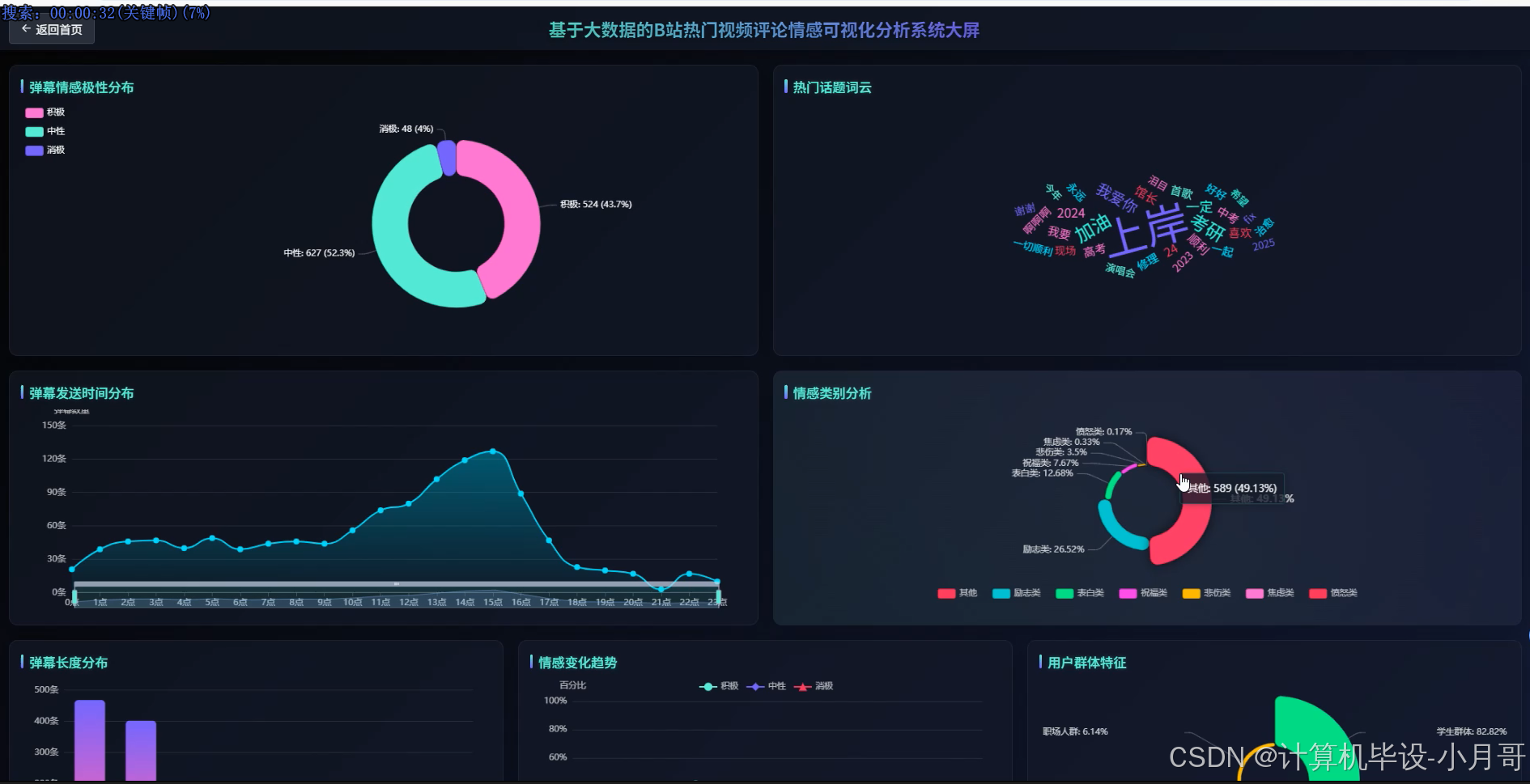The width and height of the screenshot is (1530, 784).
Task: Toggle the 中性 legend in 弹幕情感极性分布
Action: click(45, 131)
